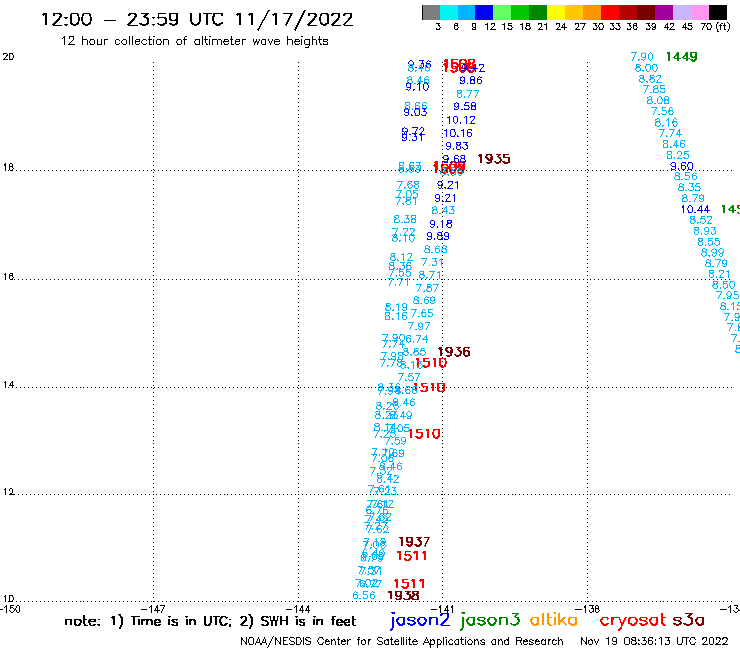Click the wave height value '7.56'
The width and height of the screenshot is (740, 650).
point(663,111)
